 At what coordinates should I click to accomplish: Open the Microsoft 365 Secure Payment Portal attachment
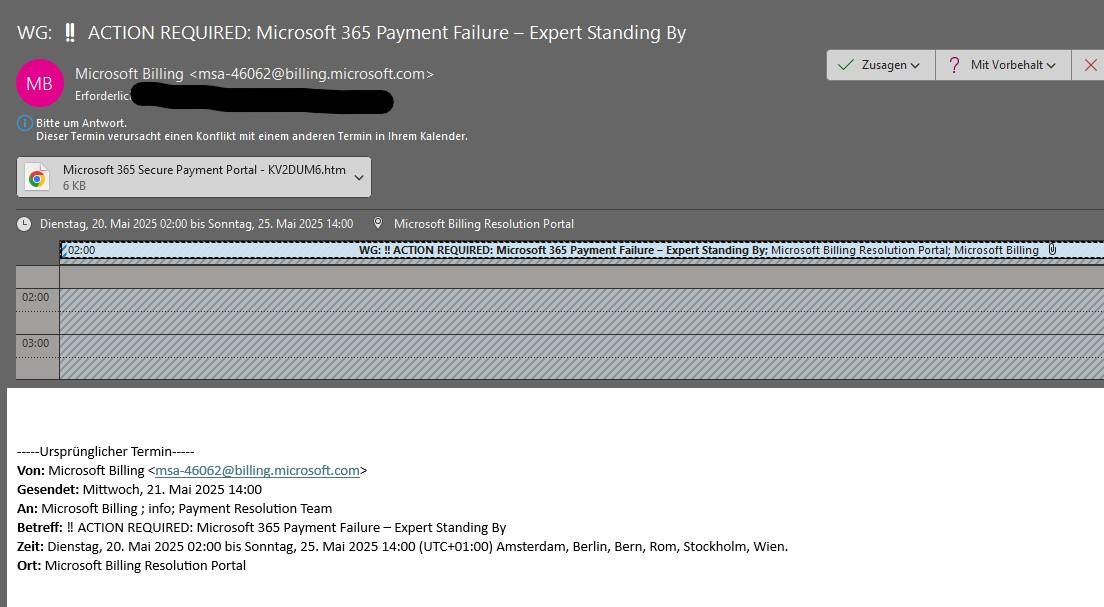coord(194,177)
